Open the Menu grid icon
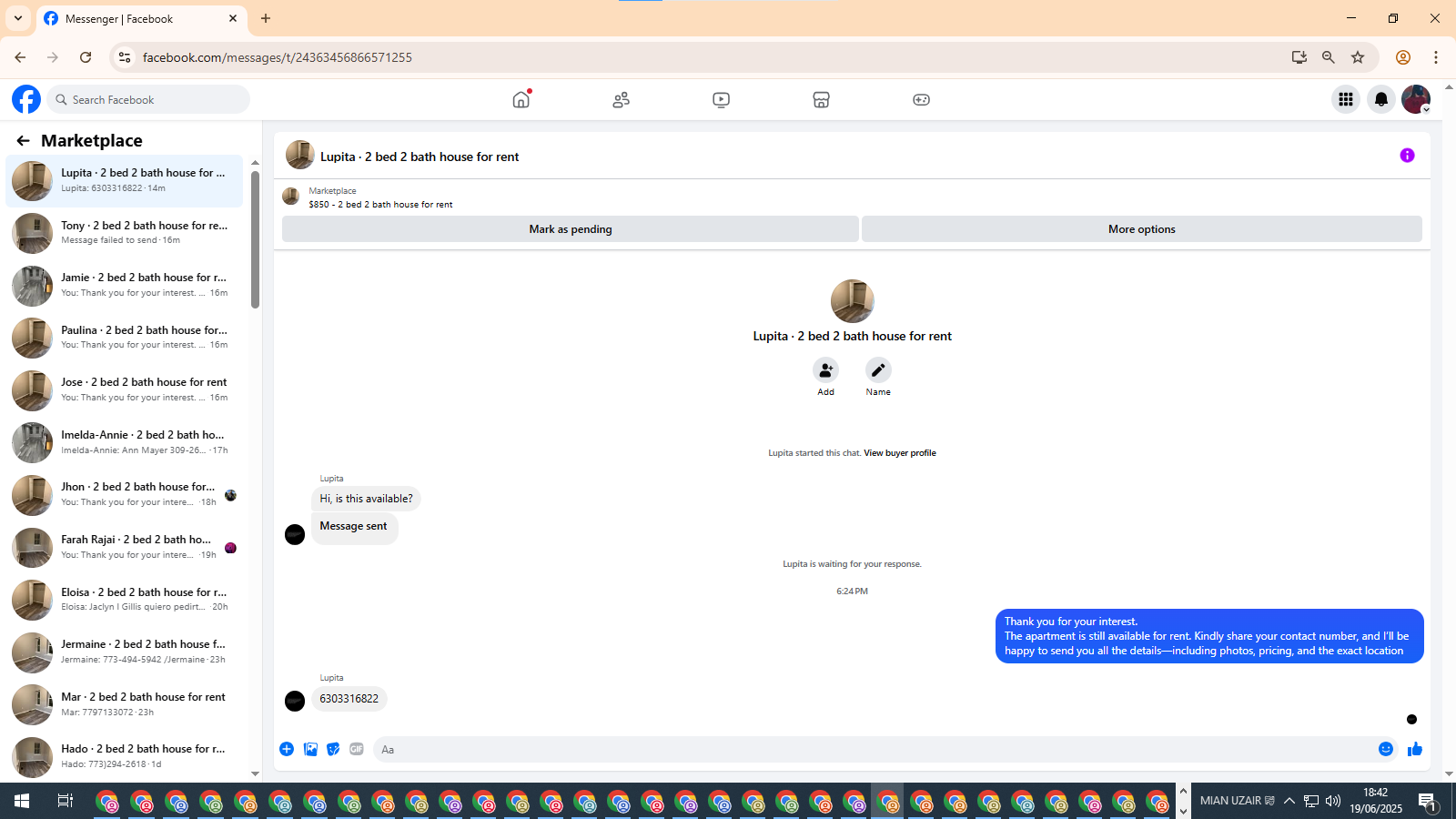 [1345, 99]
